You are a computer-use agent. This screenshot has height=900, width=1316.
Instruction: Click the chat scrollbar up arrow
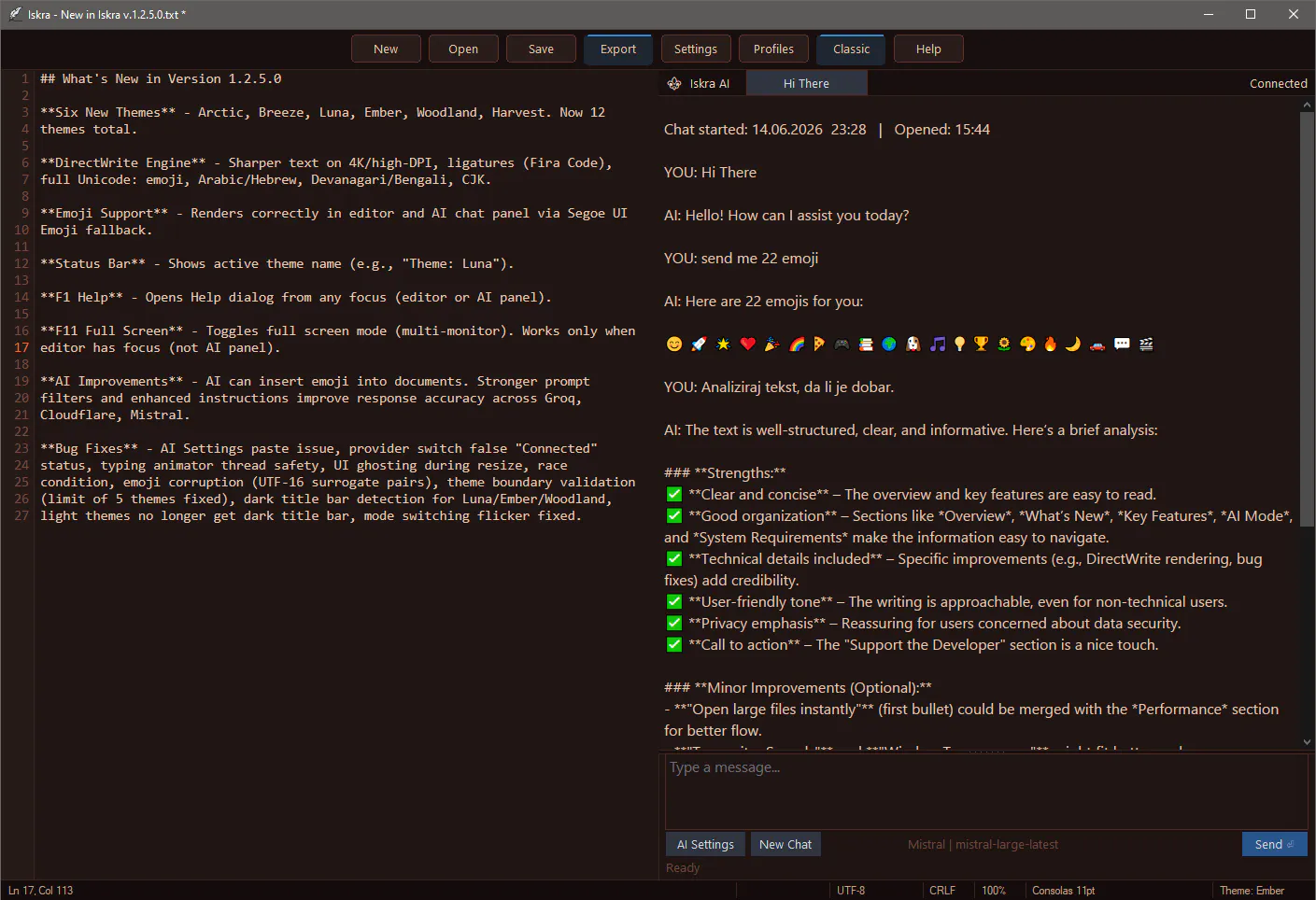[1307, 105]
